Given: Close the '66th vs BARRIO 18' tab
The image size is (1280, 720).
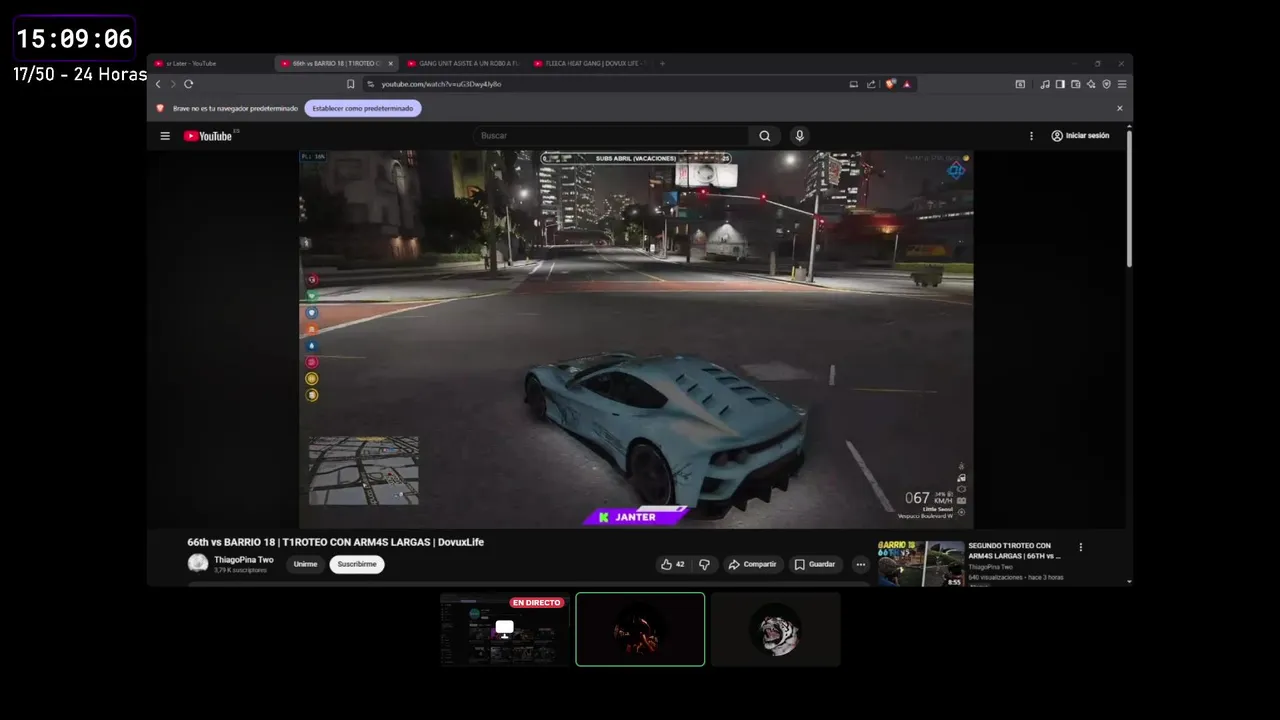Looking at the screenshot, I should pyautogui.click(x=391, y=63).
